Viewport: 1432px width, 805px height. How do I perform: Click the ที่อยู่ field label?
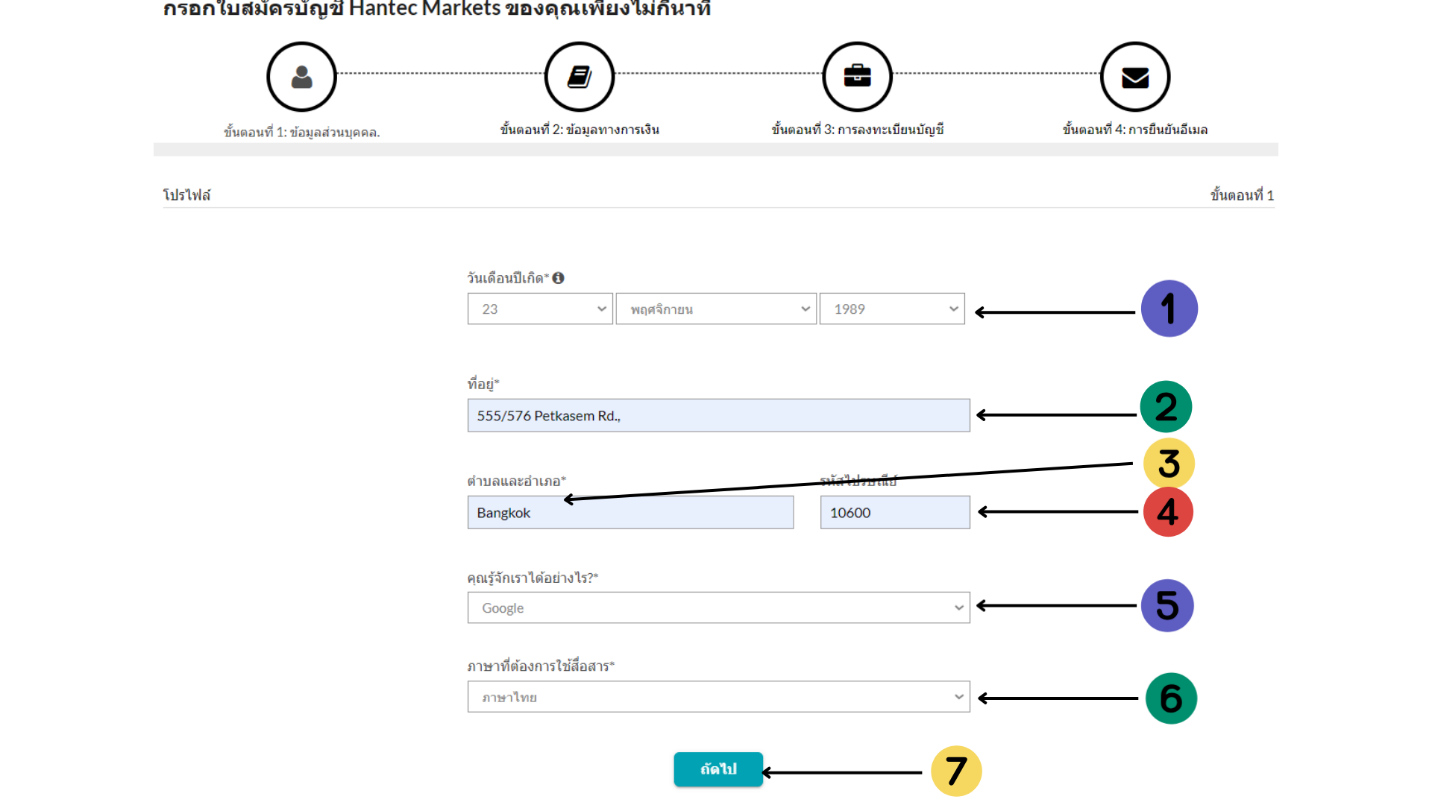coord(483,384)
